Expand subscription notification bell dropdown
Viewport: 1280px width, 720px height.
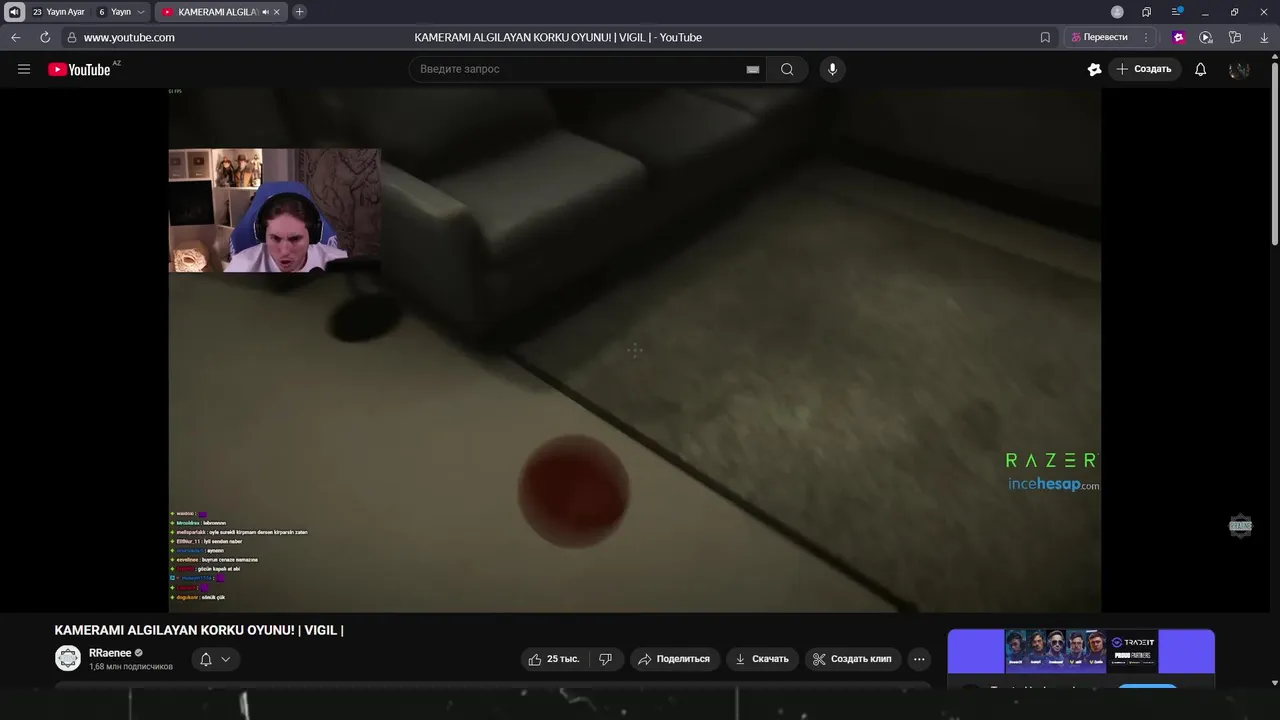pyautogui.click(x=215, y=659)
